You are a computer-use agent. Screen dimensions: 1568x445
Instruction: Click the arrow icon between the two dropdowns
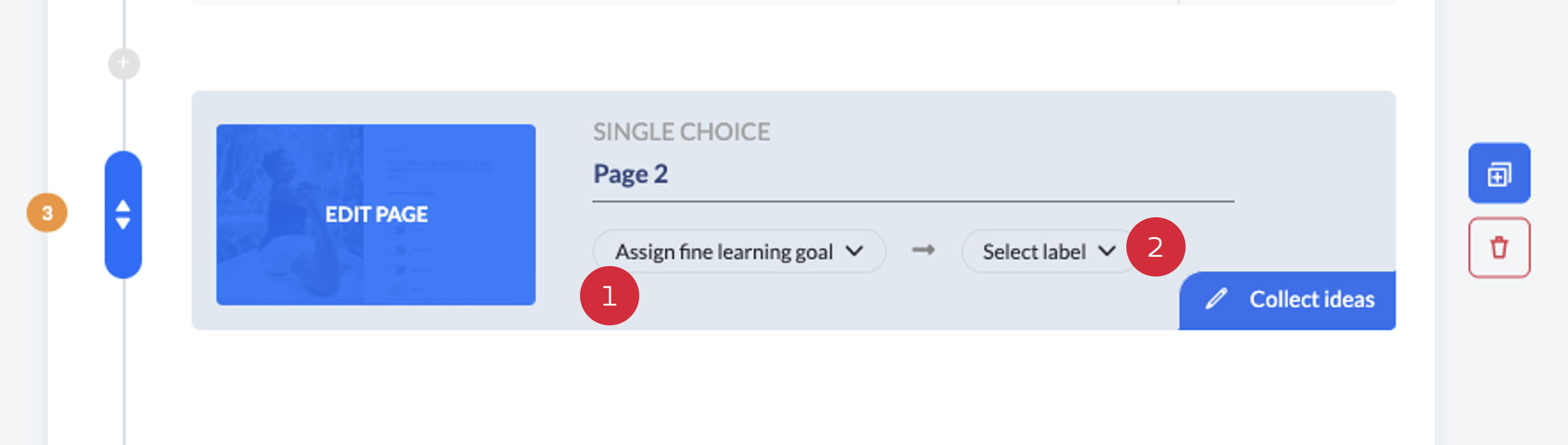tap(923, 250)
